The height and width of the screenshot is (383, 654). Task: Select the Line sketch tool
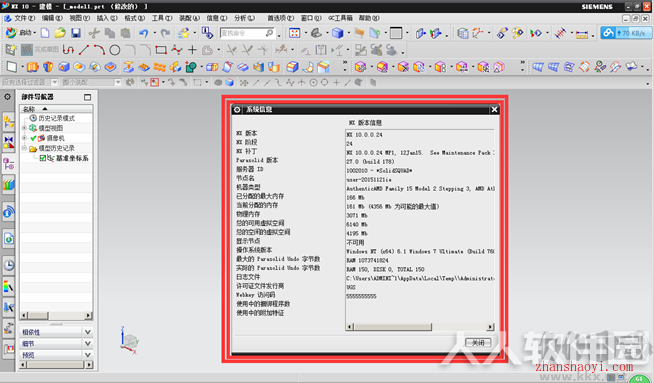(x=84, y=50)
